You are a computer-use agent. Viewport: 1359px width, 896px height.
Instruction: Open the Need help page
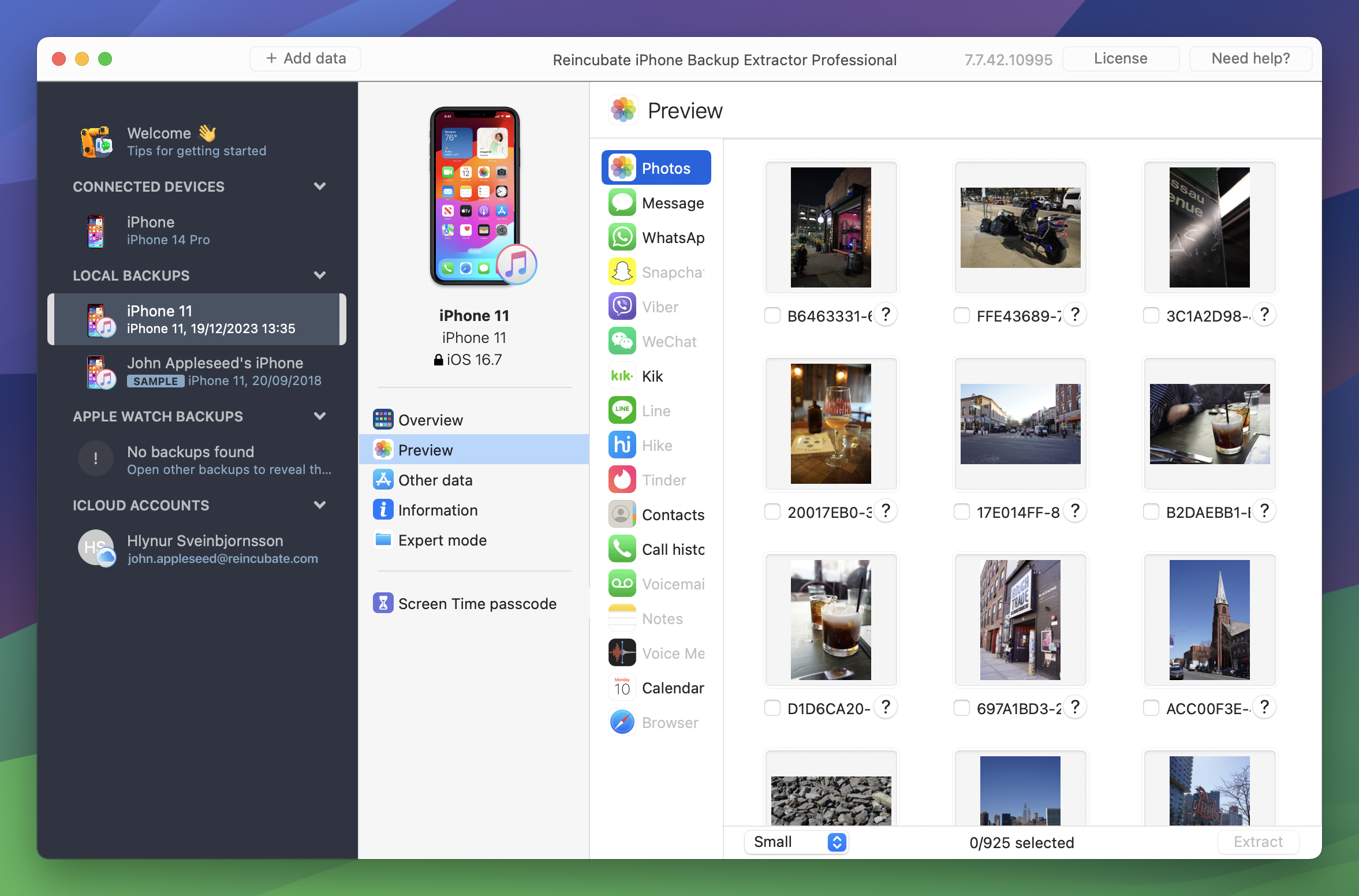coord(1250,58)
